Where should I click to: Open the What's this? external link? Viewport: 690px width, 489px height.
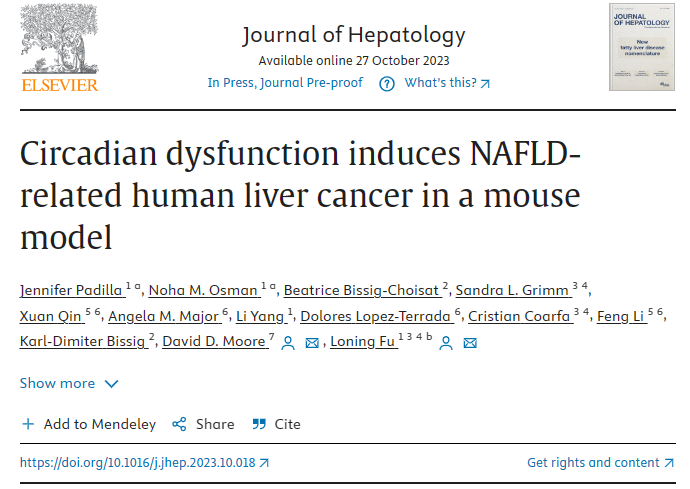pos(447,83)
